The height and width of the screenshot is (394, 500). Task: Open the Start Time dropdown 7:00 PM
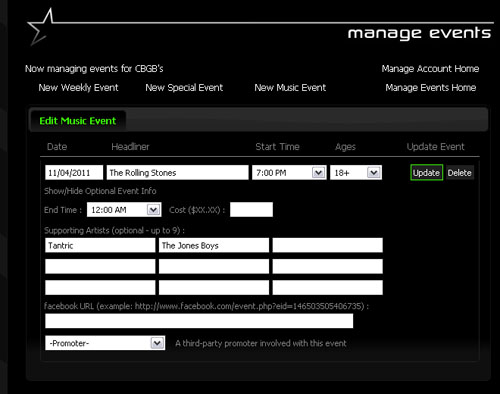[x=289, y=173]
